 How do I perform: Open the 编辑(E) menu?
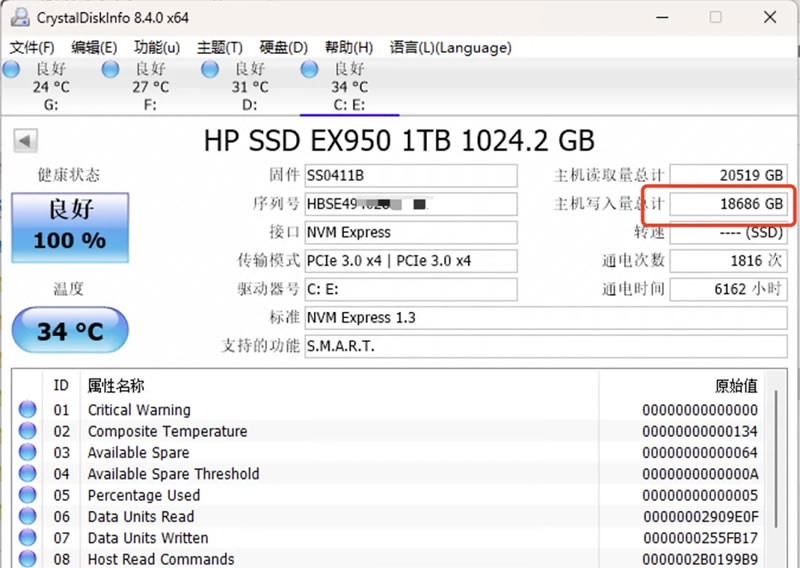tap(94, 47)
